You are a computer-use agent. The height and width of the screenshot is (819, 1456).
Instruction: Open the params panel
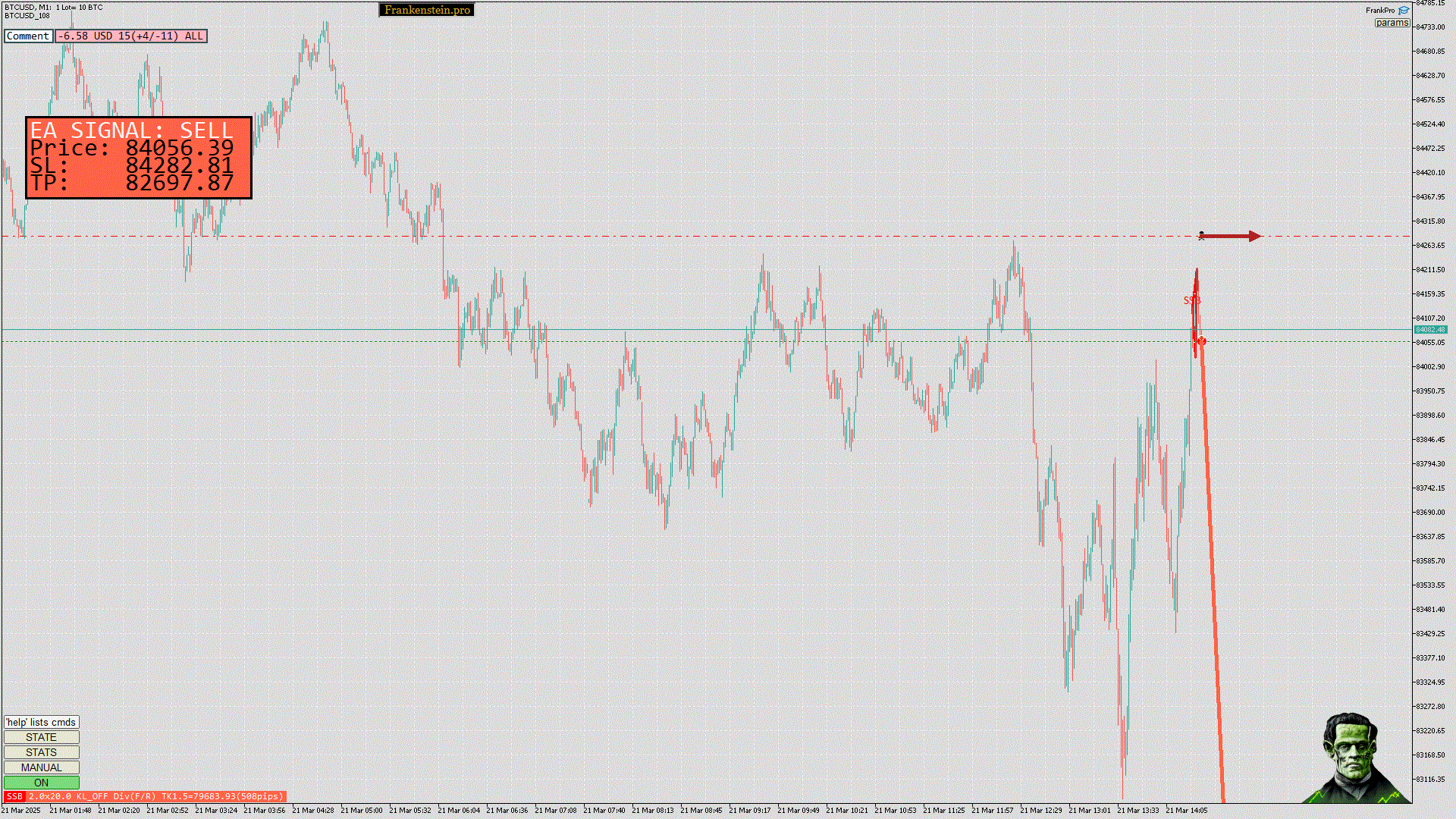pos(1392,23)
